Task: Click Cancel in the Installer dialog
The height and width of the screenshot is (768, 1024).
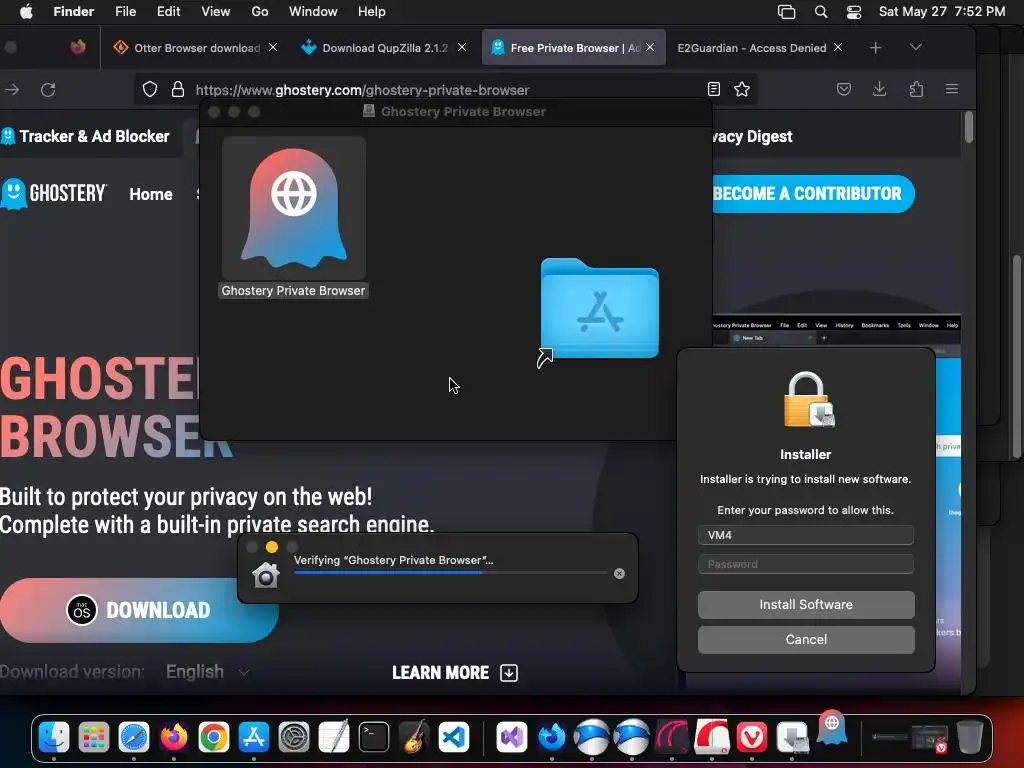Action: tap(806, 639)
